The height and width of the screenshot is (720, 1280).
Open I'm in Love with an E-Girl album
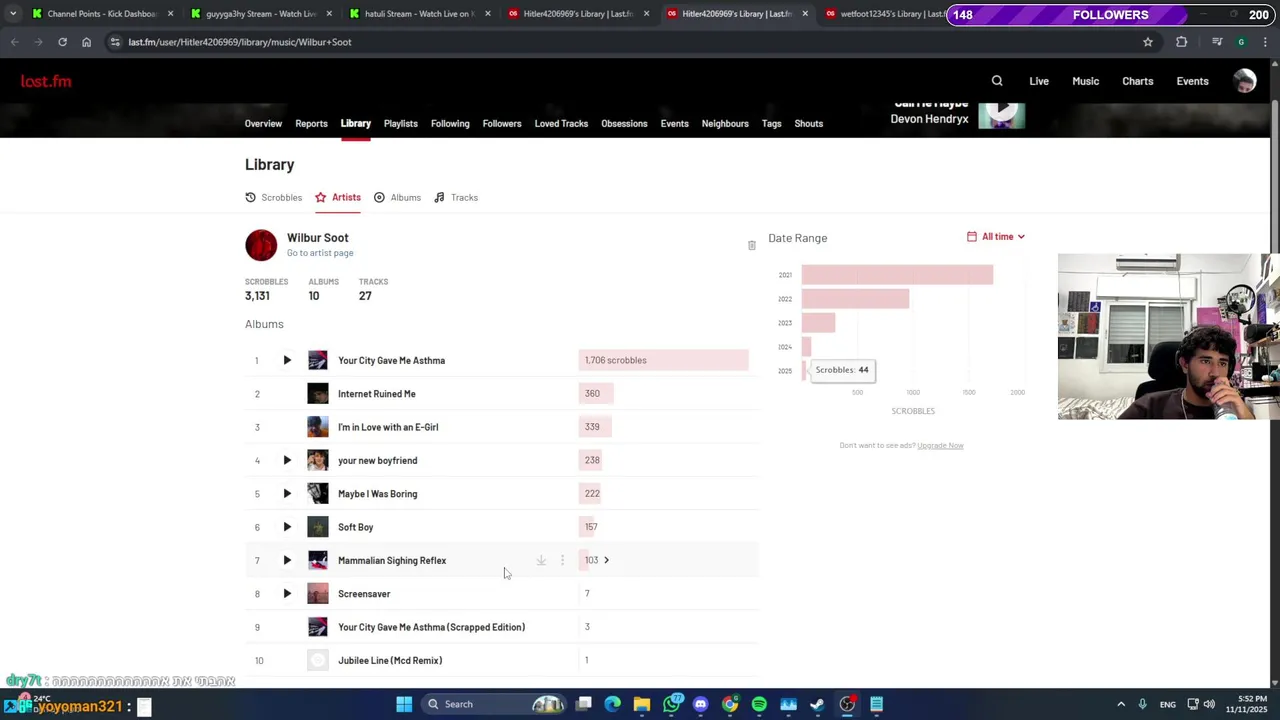388,427
